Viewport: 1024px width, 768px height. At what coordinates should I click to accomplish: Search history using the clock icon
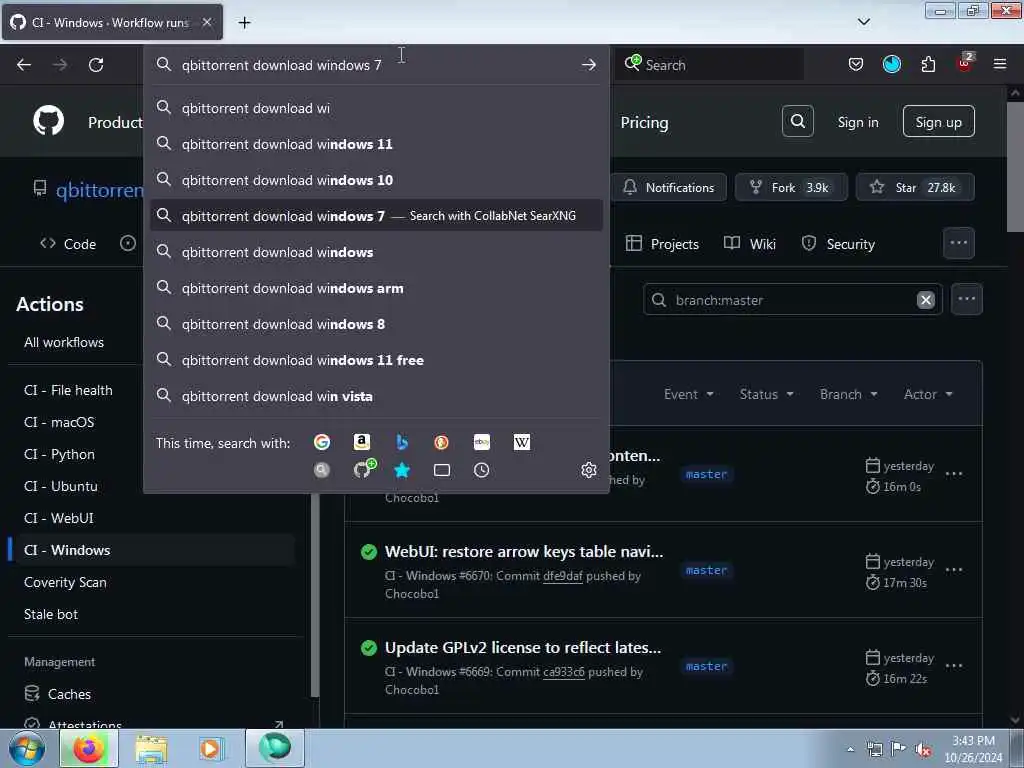click(481, 470)
